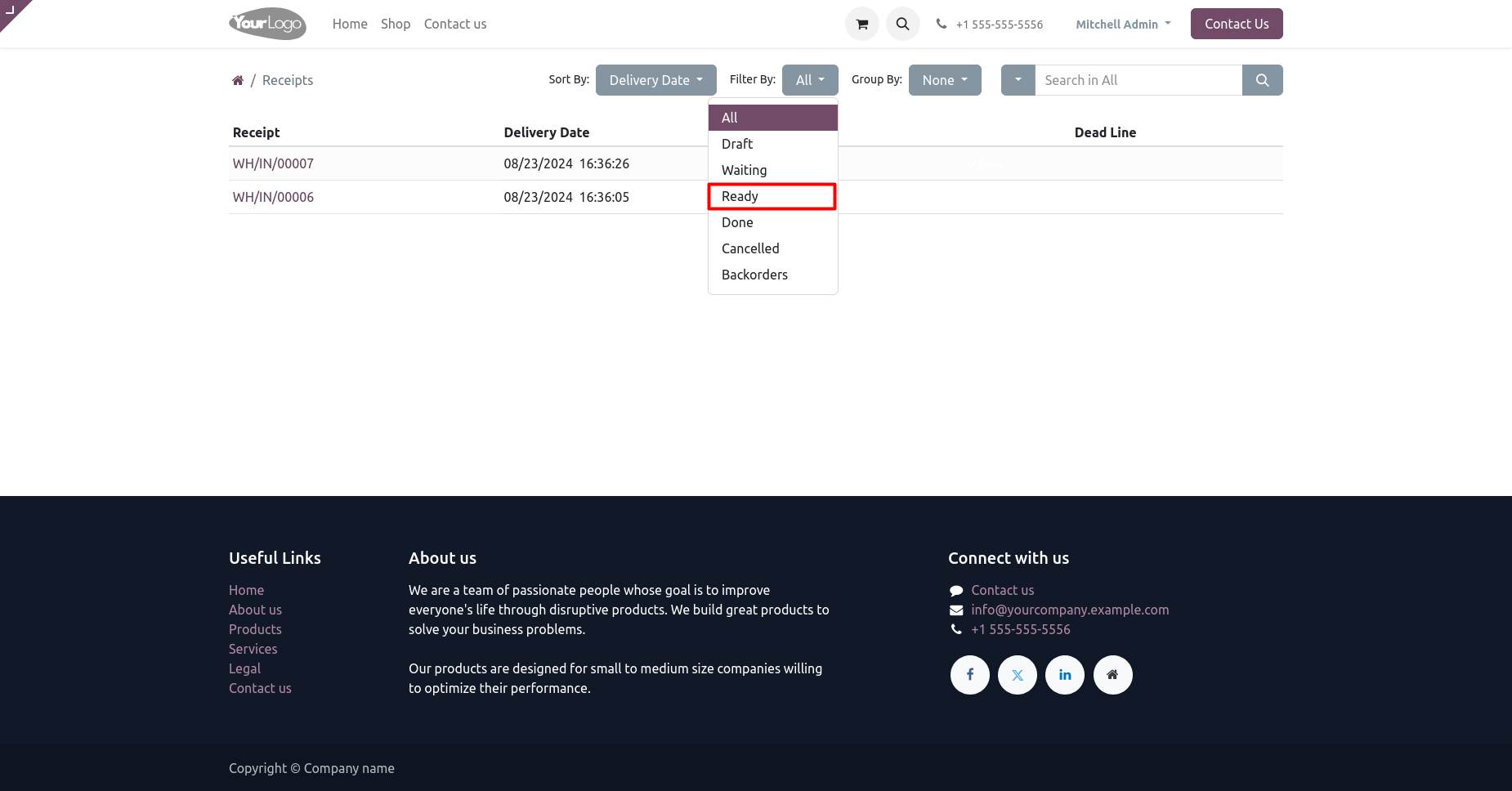1512x791 pixels.
Task: Open the search field options dropdown
Action: [1018, 80]
